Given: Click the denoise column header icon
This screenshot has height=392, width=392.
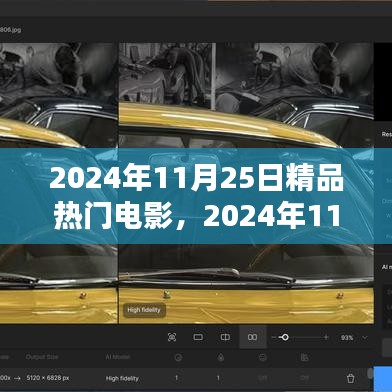Looking at the screenshot, I should pyautogui.click(x=178, y=358).
